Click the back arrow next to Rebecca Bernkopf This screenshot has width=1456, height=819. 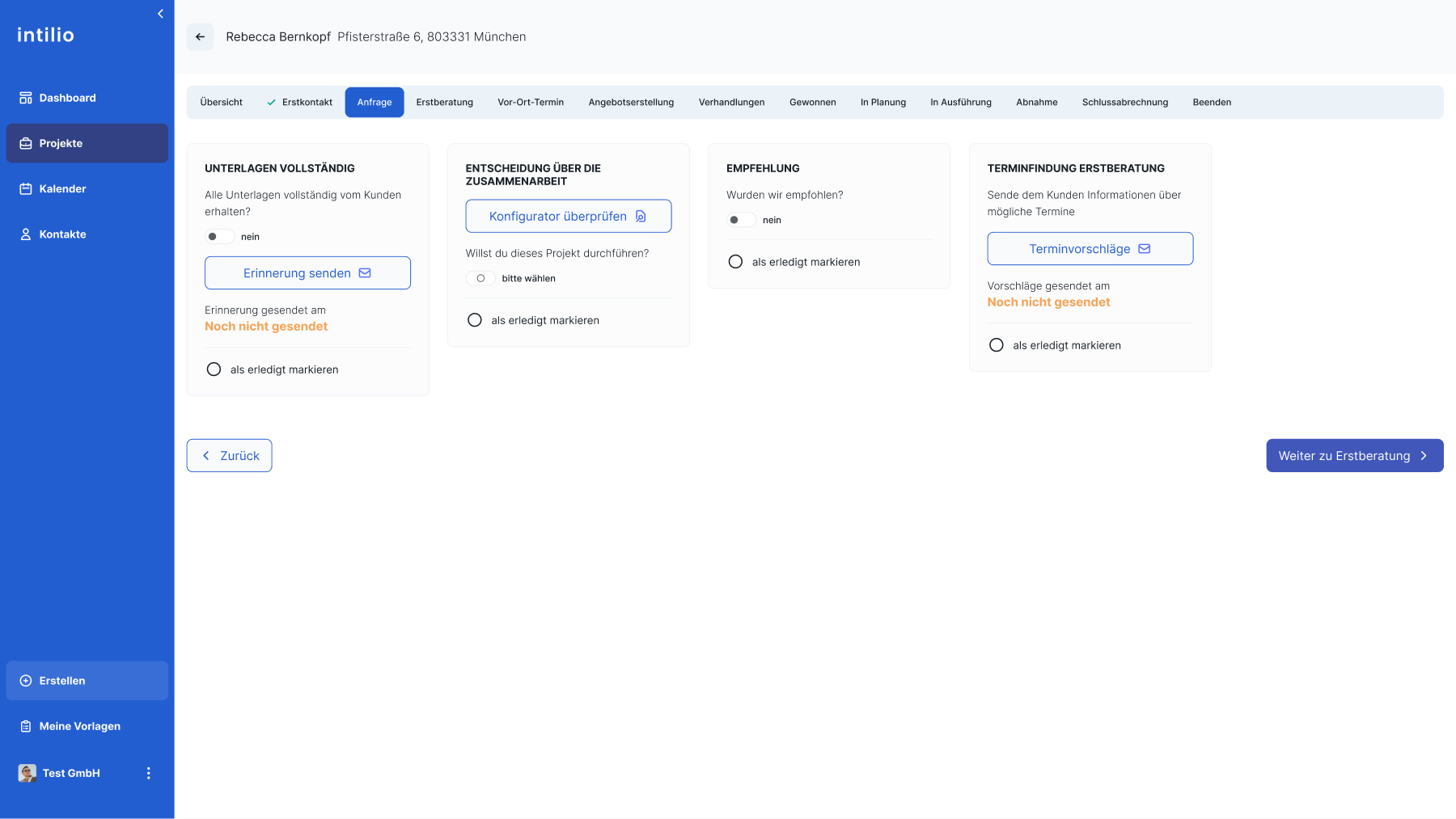(x=200, y=36)
